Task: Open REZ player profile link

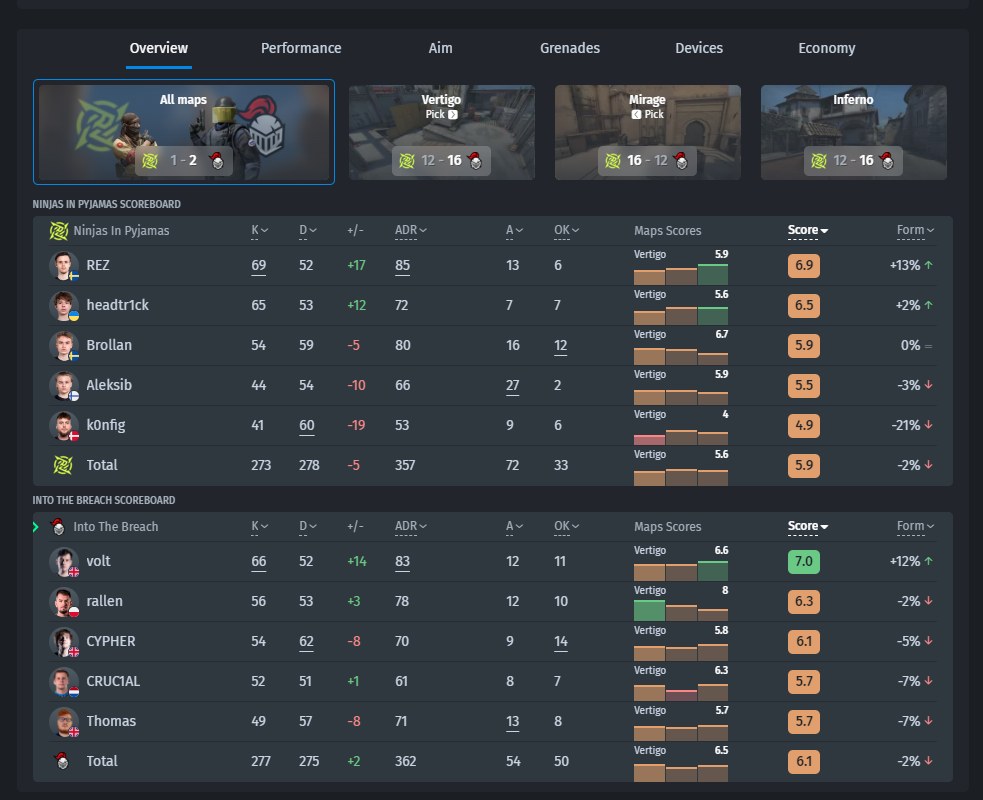Action: click(x=98, y=265)
